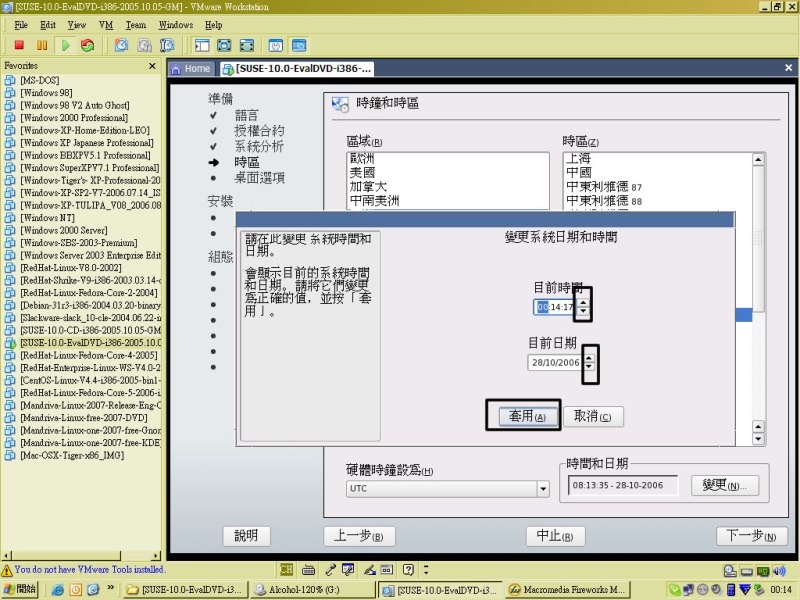Switch to Alcohol 120% taskbar window

coord(312,590)
